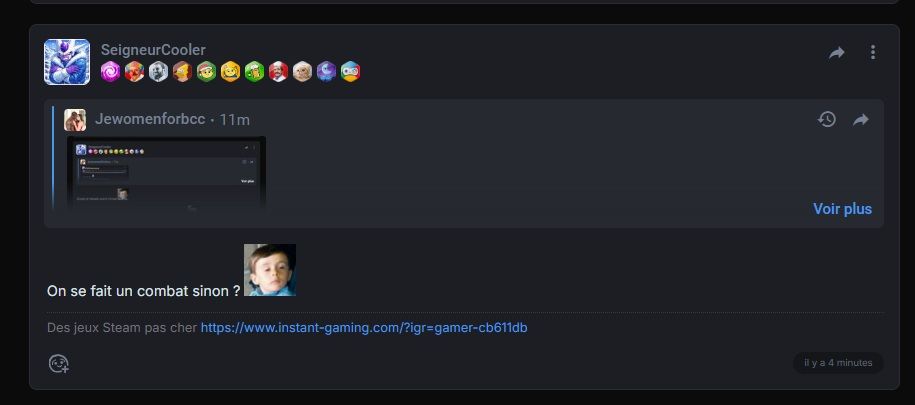View quote history clock icon

[x=826, y=120]
